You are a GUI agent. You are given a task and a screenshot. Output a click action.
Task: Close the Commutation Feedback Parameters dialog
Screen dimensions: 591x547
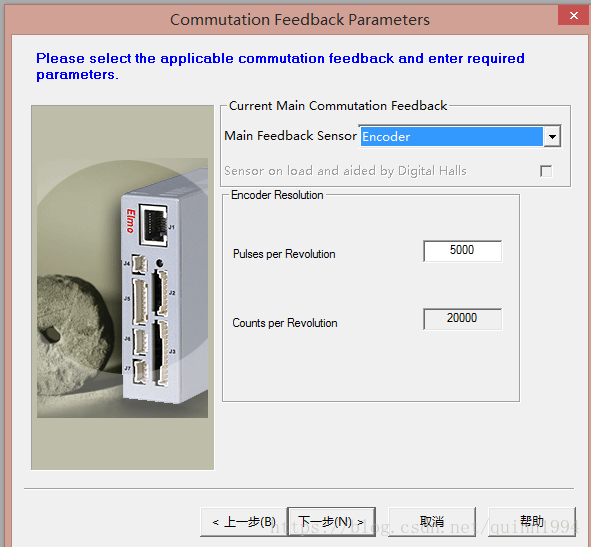(x=574, y=15)
